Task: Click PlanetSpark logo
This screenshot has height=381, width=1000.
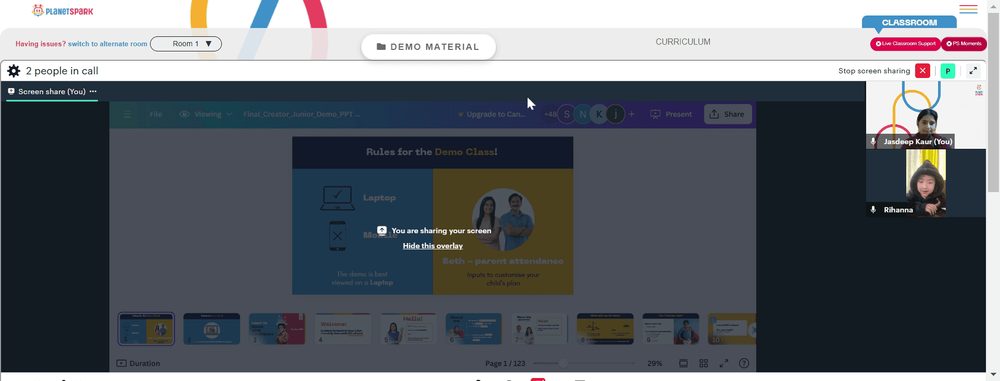Action: click(x=62, y=10)
